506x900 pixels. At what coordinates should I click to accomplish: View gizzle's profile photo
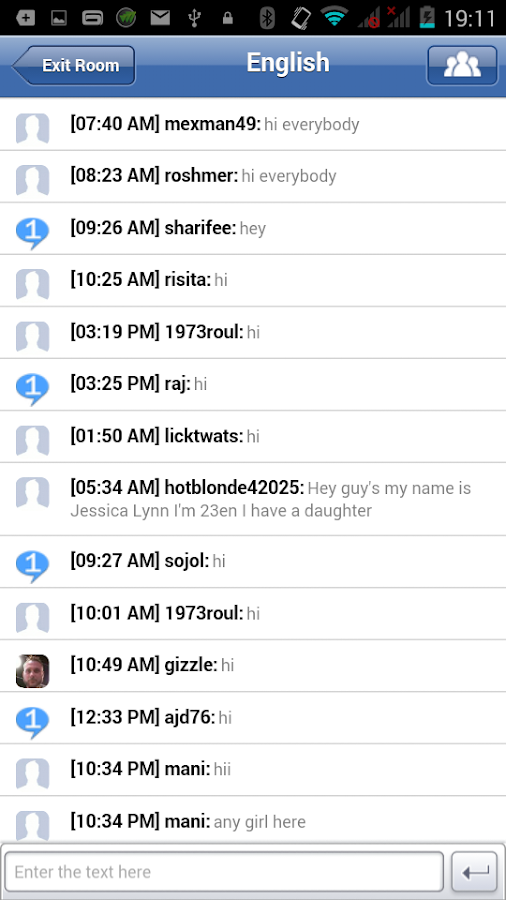pyautogui.click(x=32, y=670)
